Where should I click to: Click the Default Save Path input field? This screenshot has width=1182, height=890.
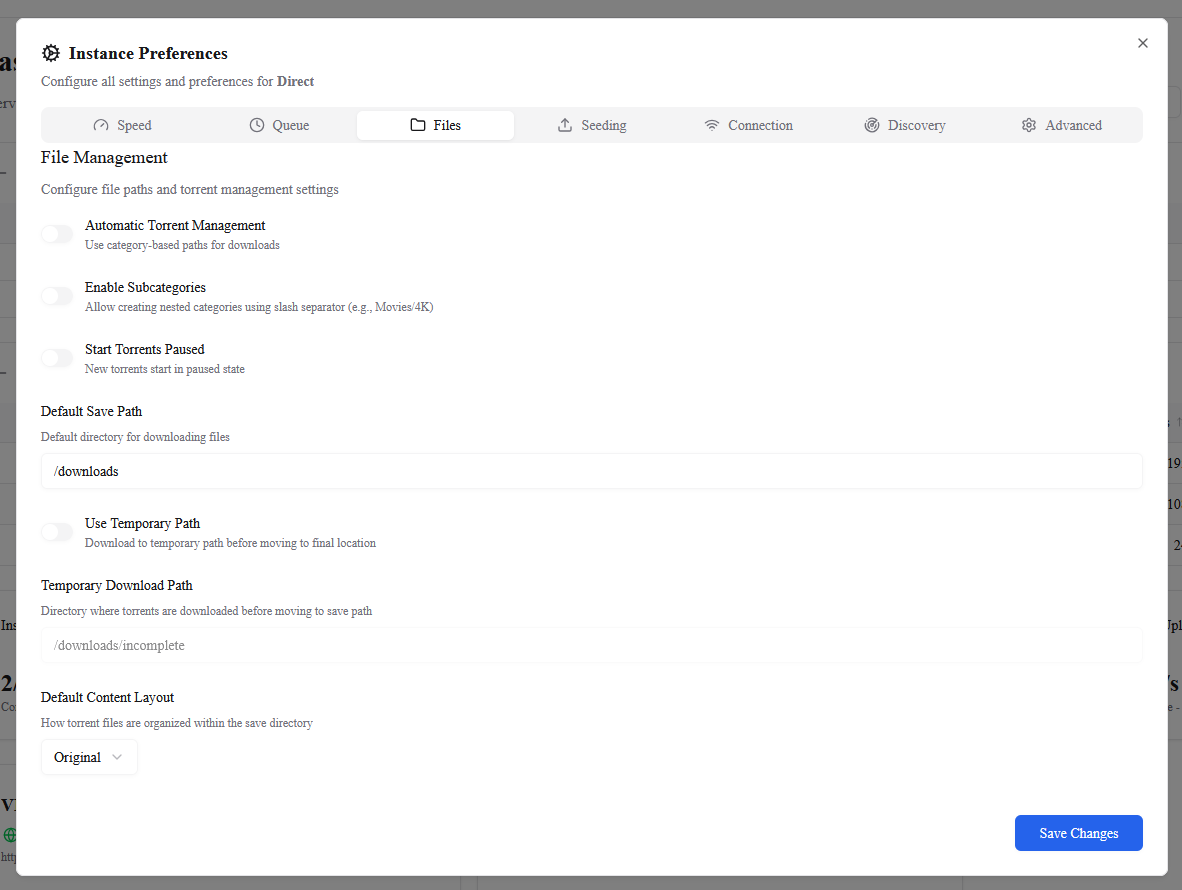pyautogui.click(x=592, y=471)
